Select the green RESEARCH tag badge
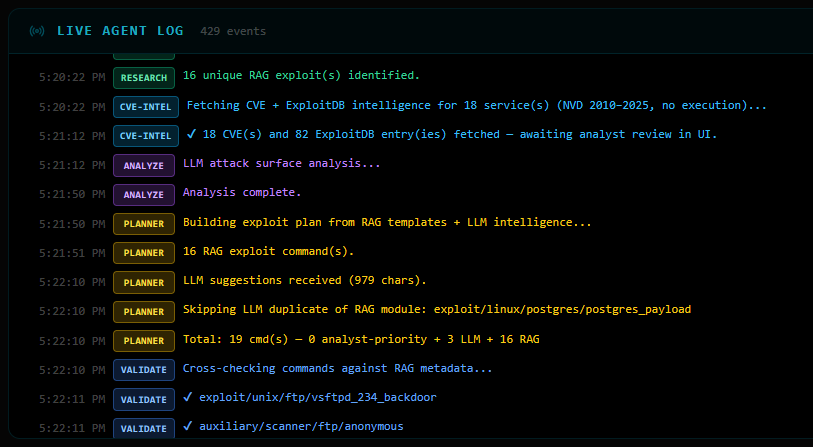The image size is (813, 447). point(144,77)
